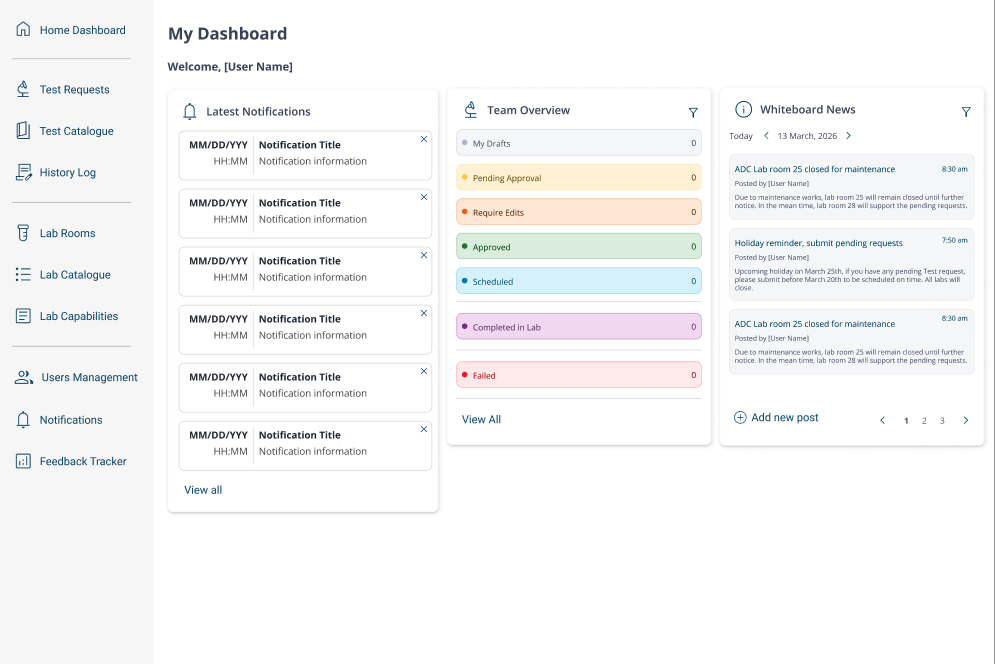Click the Lab Rooms test tube icon

tap(23, 233)
